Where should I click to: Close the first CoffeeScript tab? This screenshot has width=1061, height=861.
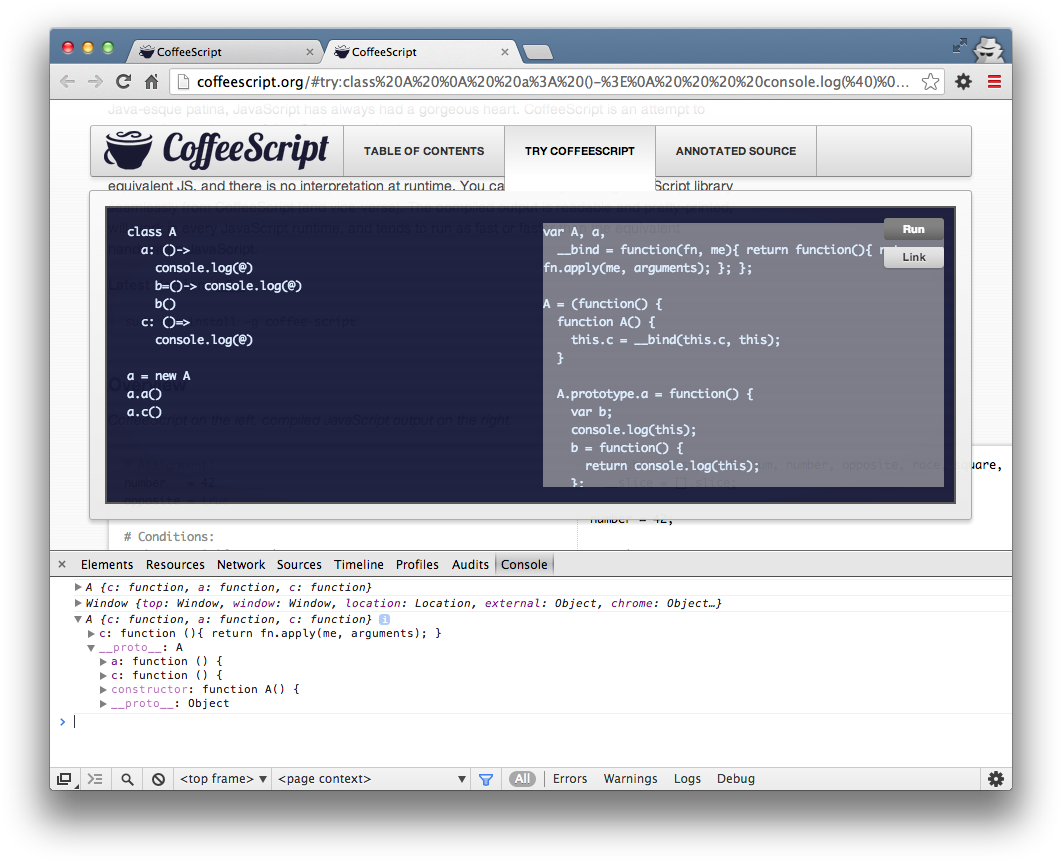click(310, 52)
